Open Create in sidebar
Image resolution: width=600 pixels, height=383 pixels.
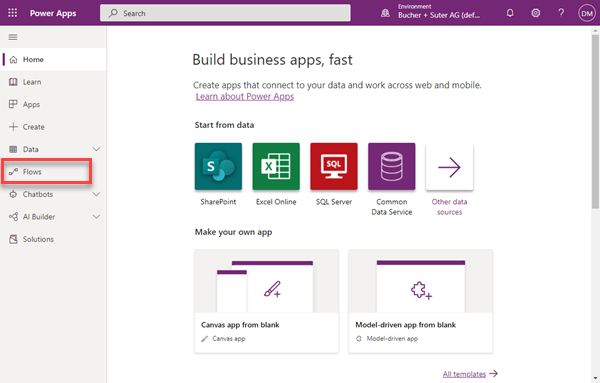tap(53, 127)
